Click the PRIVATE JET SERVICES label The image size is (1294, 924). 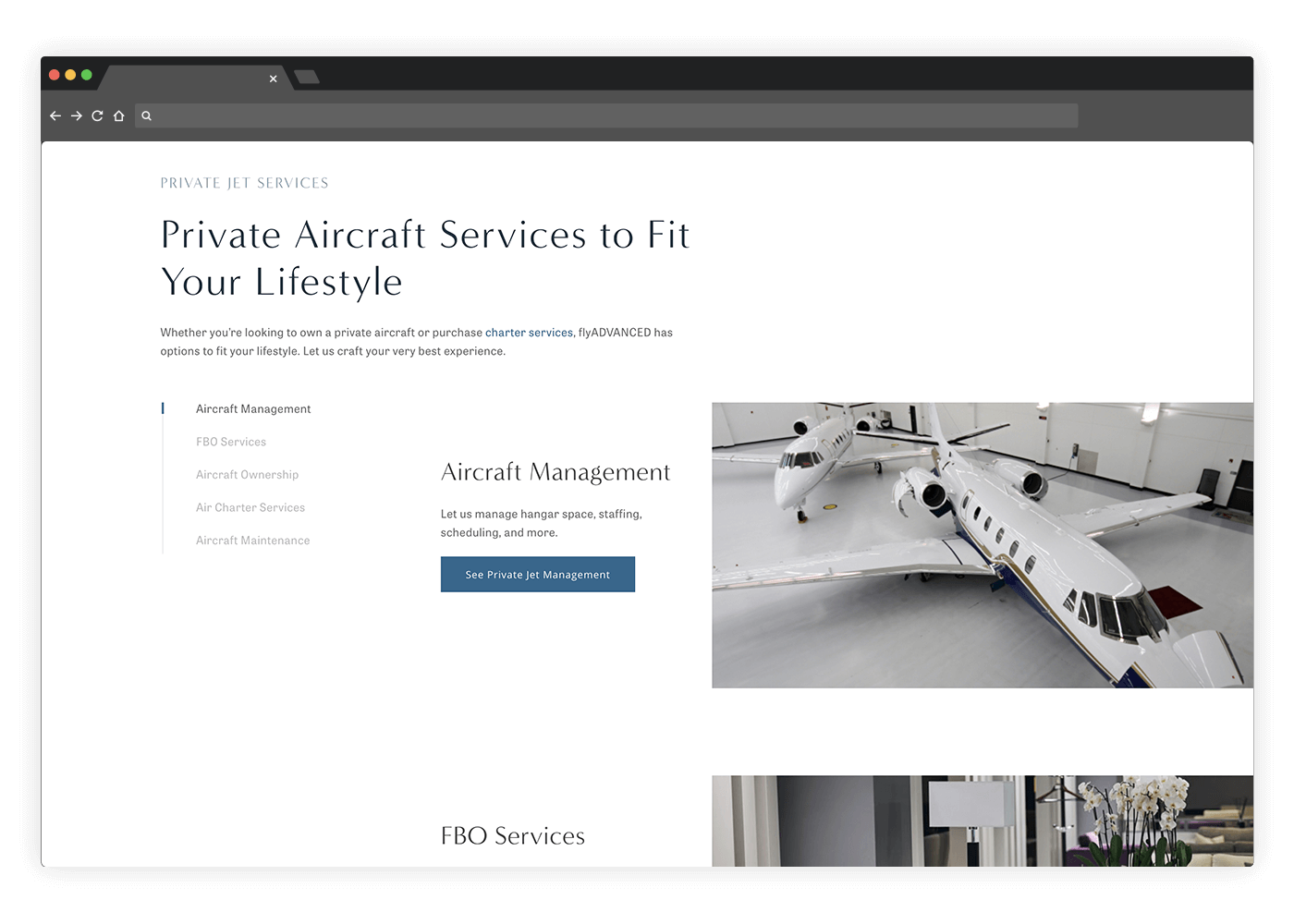(245, 183)
